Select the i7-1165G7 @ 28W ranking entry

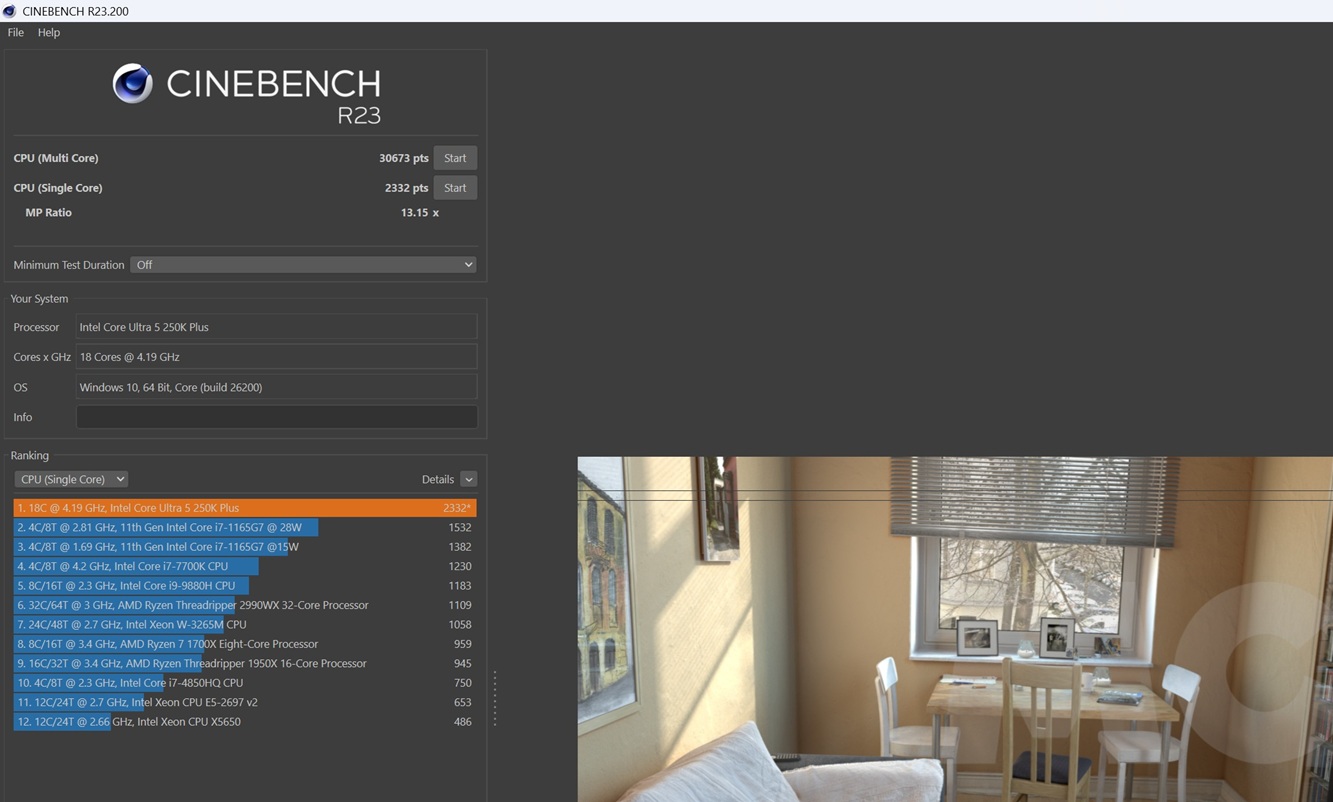tap(244, 527)
